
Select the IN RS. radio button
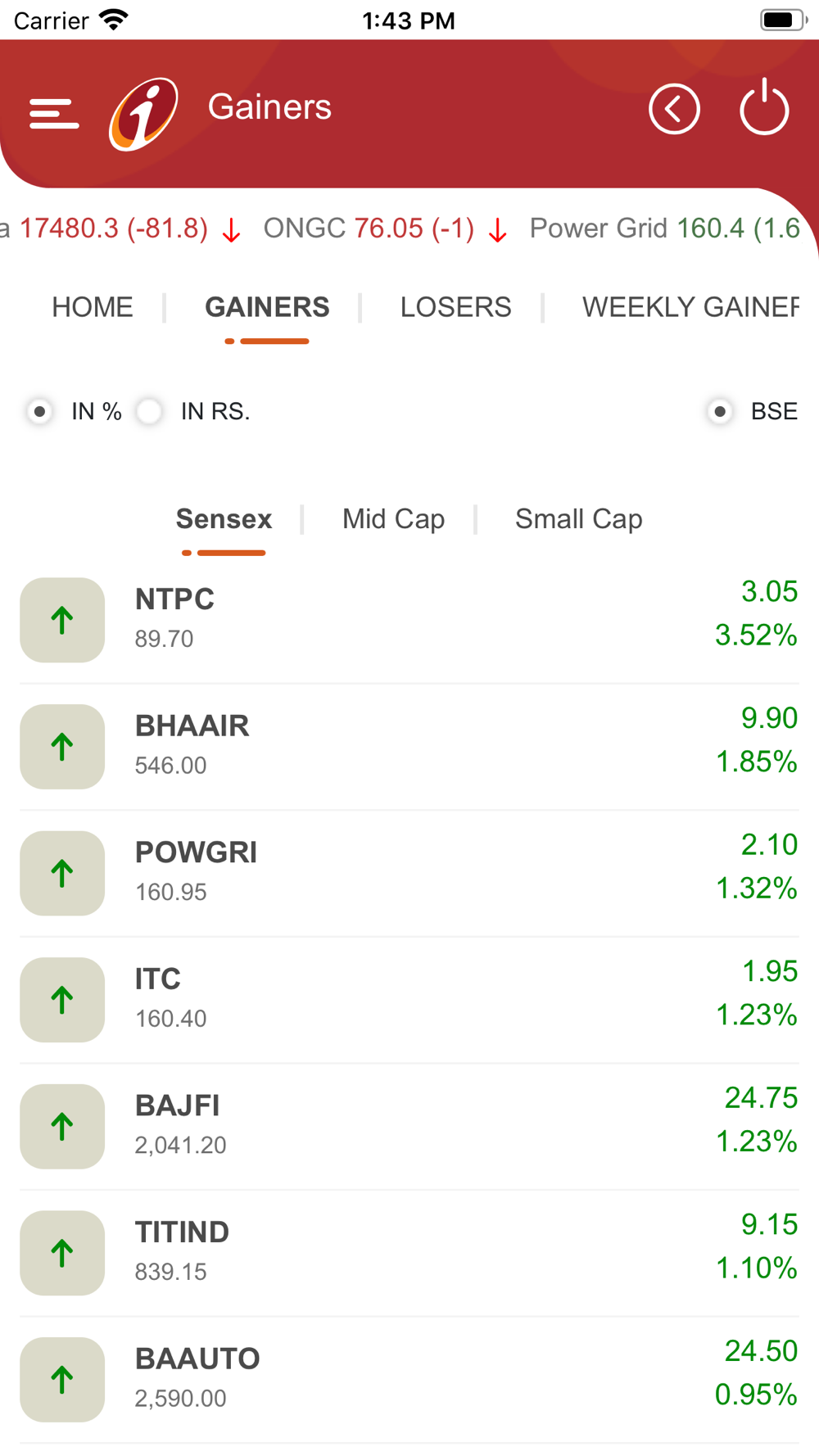[x=150, y=411]
